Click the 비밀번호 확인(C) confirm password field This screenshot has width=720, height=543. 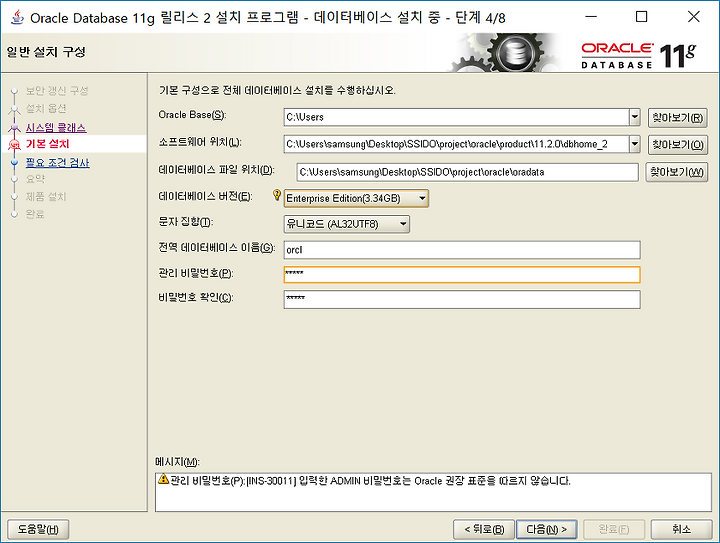point(462,299)
